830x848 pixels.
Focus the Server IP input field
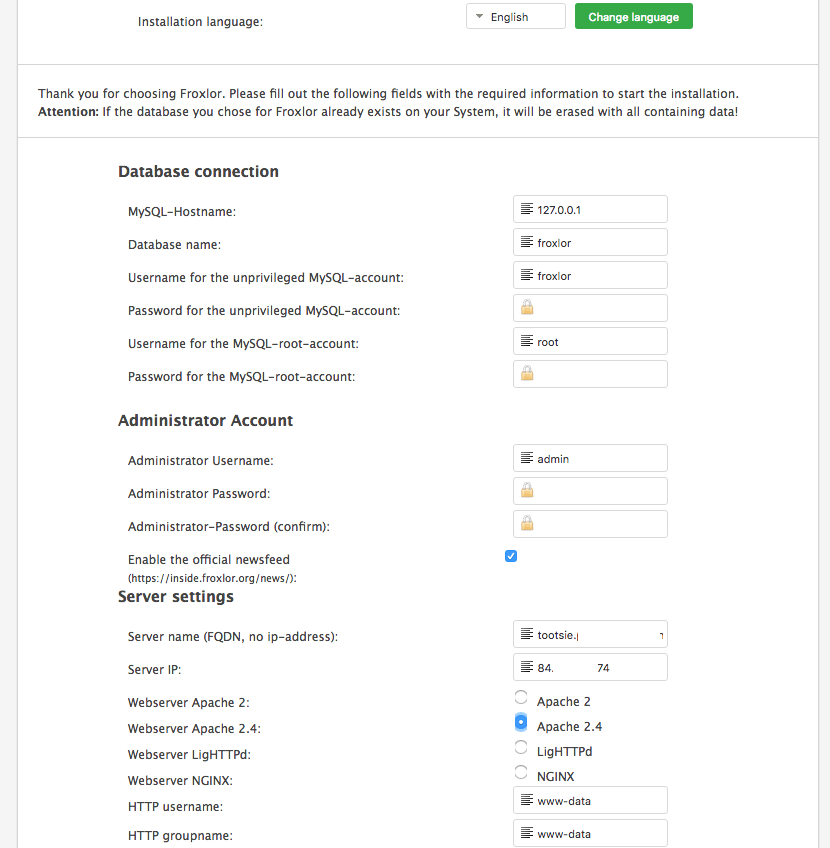(600, 668)
